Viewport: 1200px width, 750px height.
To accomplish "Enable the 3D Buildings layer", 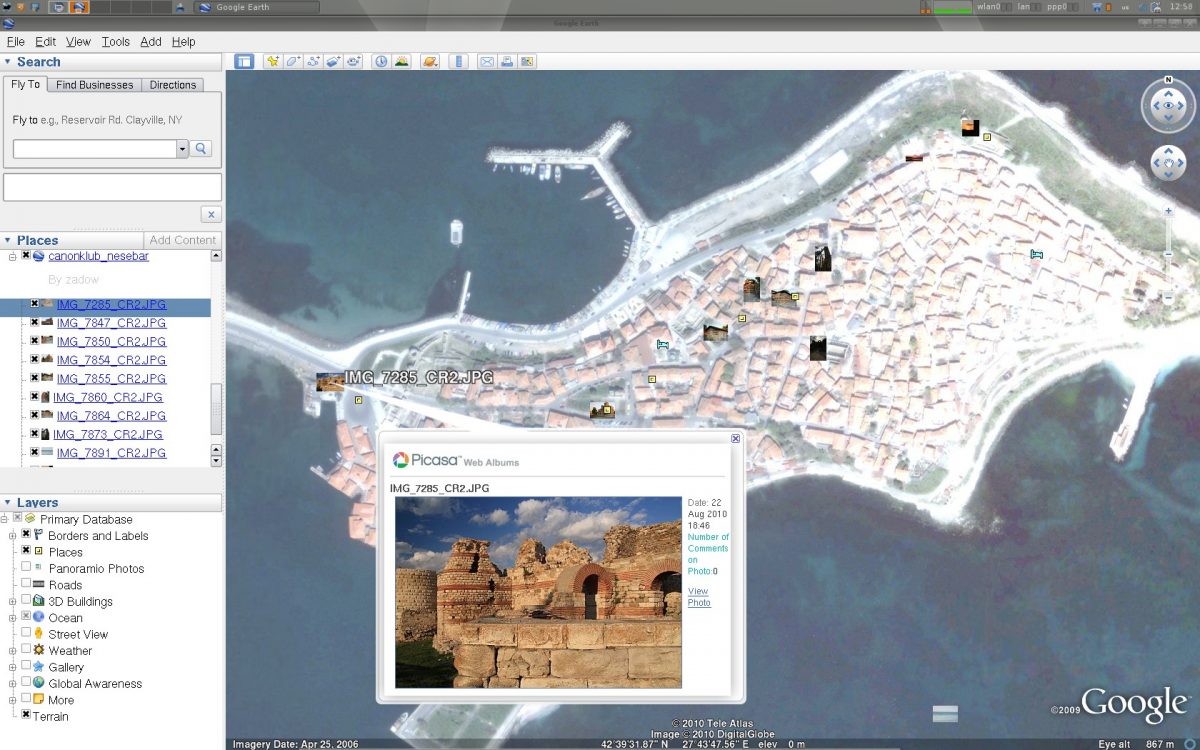I will point(26,601).
